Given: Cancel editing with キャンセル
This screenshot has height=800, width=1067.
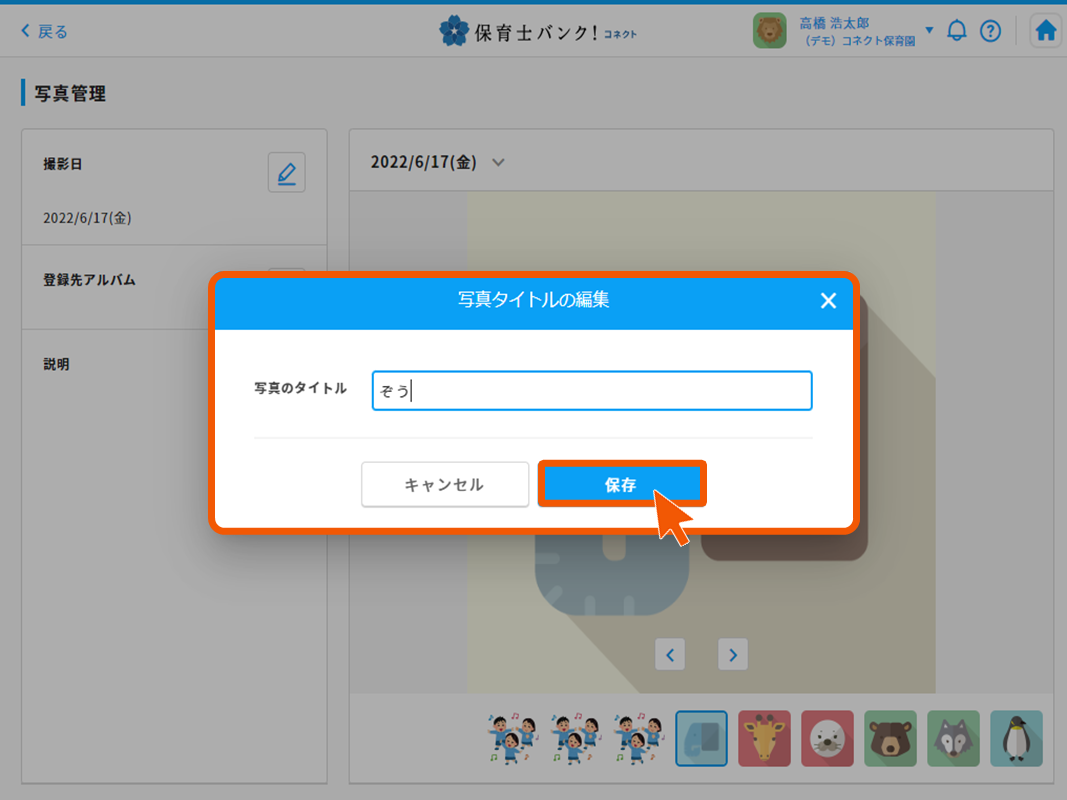Looking at the screenshot, I should (x=445, y=484).
